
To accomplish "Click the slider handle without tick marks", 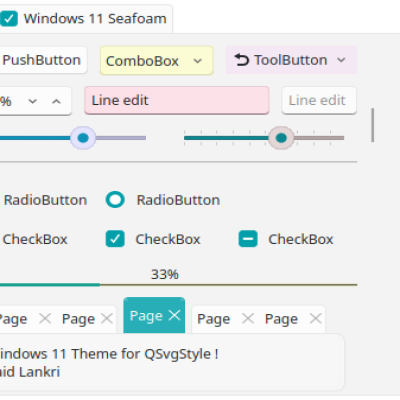I will [x=83, y=138].
